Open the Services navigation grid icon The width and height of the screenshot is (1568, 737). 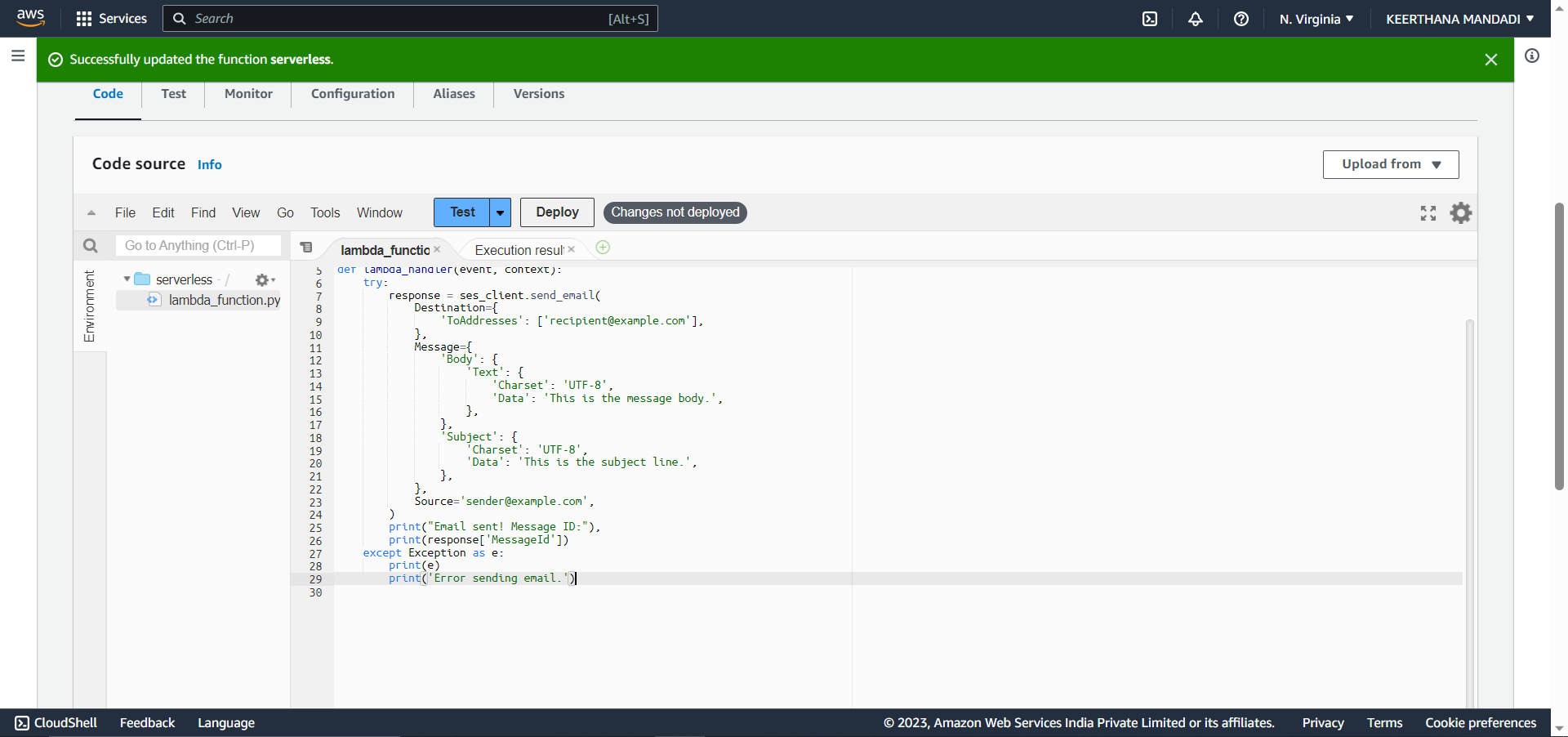pyautogui.click(x=84, y=18)
